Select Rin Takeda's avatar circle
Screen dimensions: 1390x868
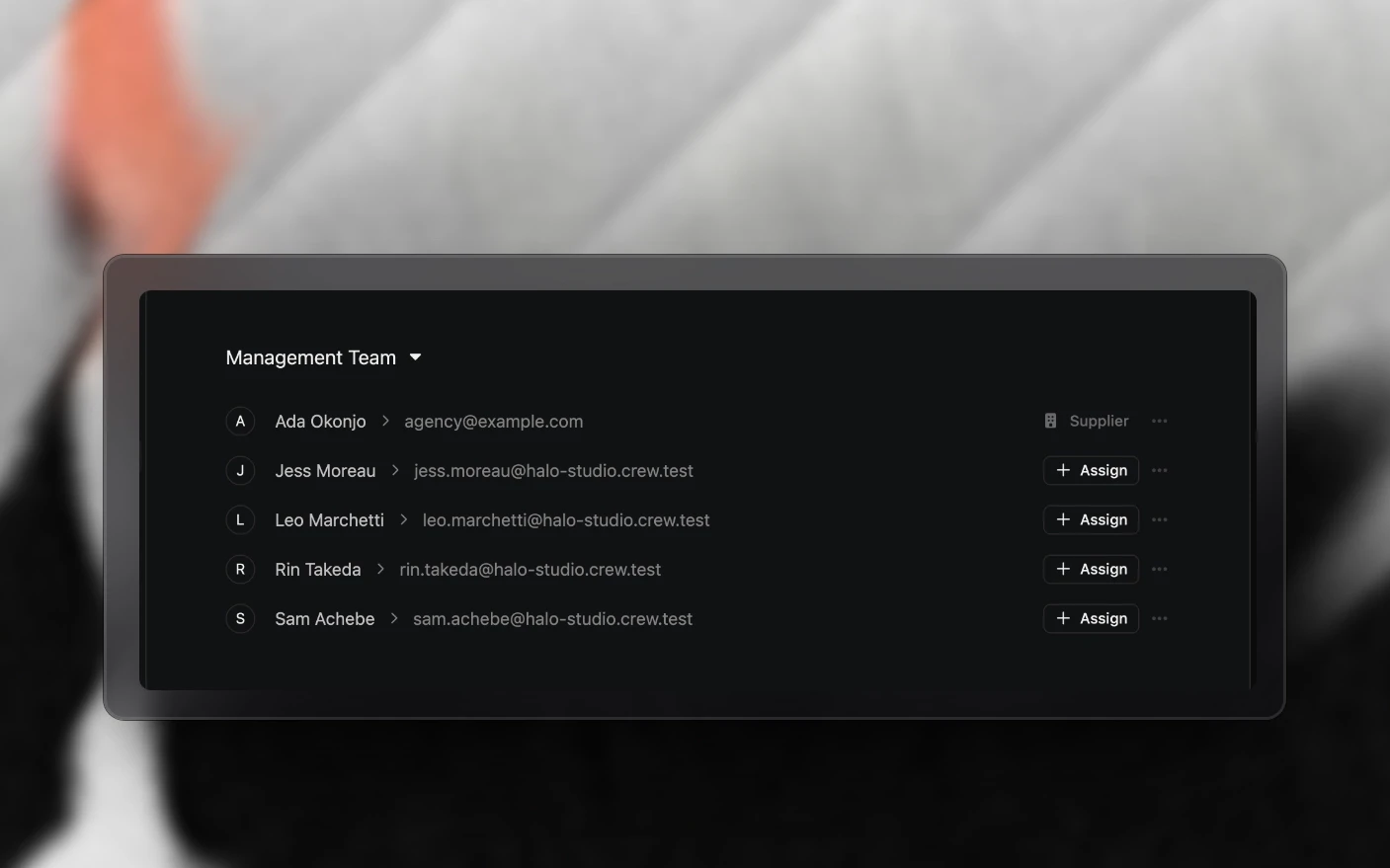[240, 570]
